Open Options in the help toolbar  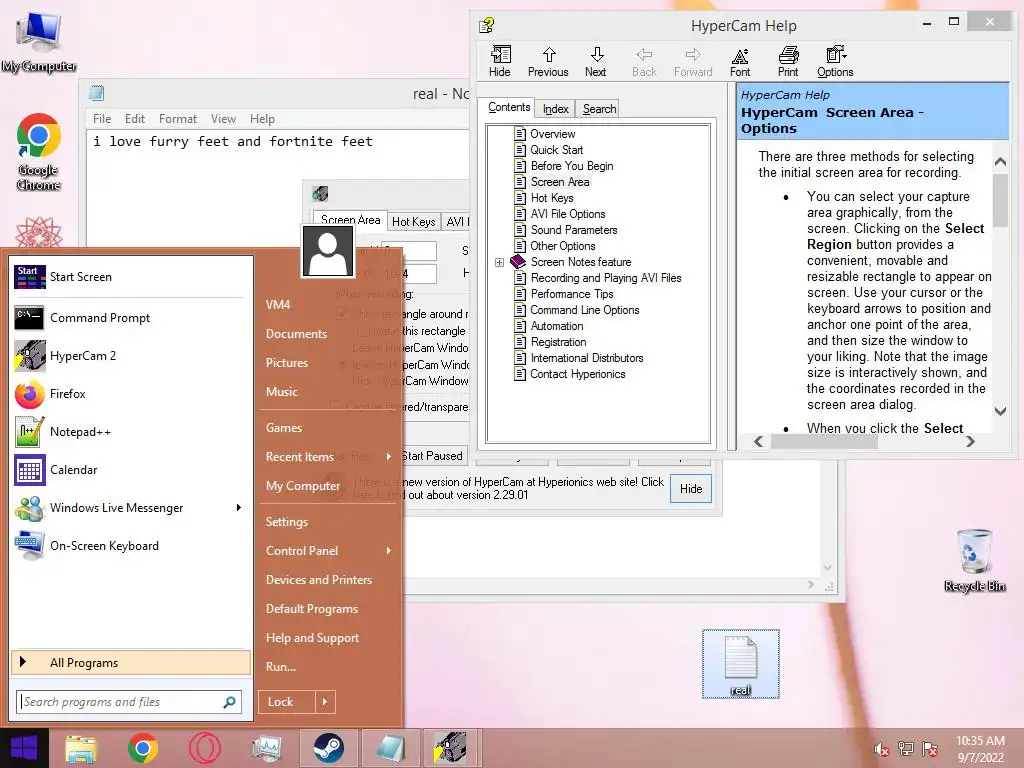[835, 61]
